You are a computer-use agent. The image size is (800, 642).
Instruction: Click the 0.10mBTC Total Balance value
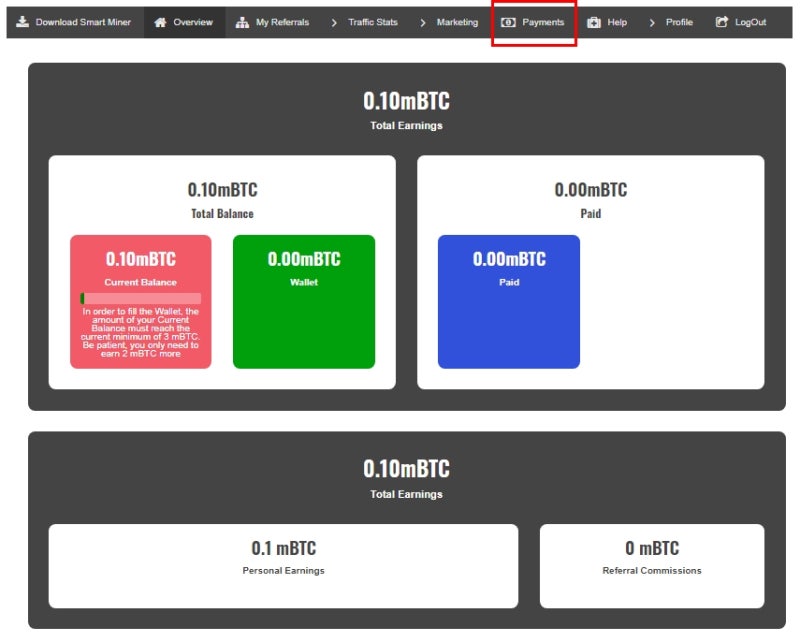(222, 190)
